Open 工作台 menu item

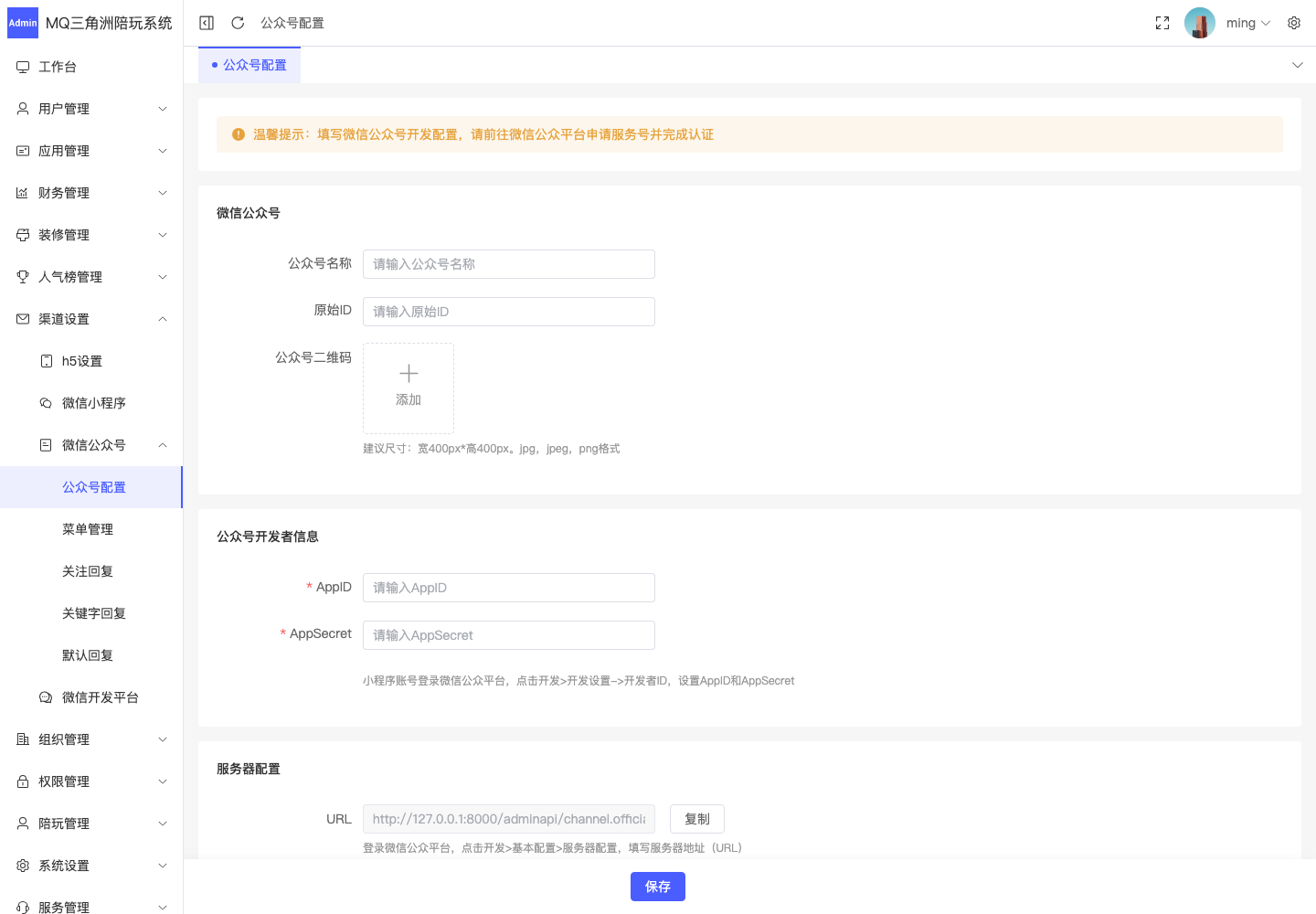pyautogui.click(x=91, y=67)
